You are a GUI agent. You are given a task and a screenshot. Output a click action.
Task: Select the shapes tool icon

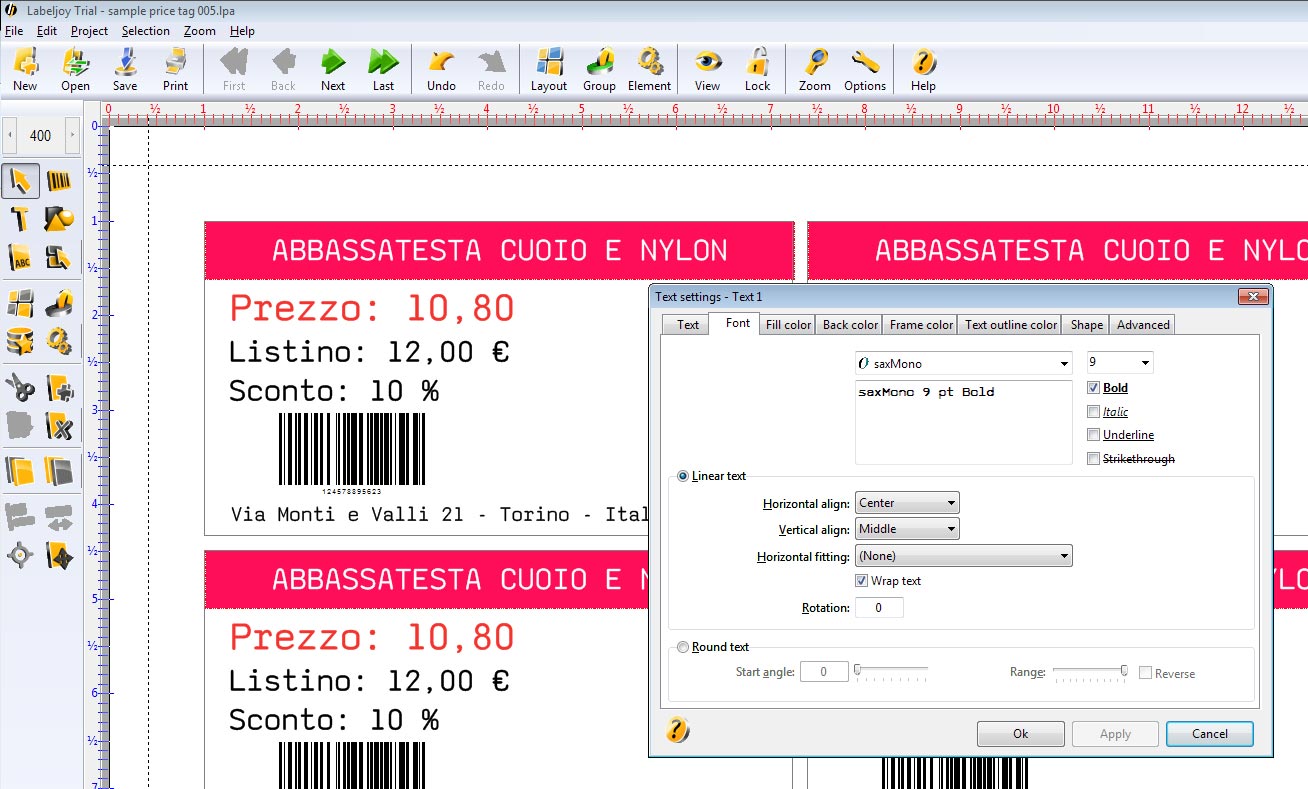coord(59,219)
